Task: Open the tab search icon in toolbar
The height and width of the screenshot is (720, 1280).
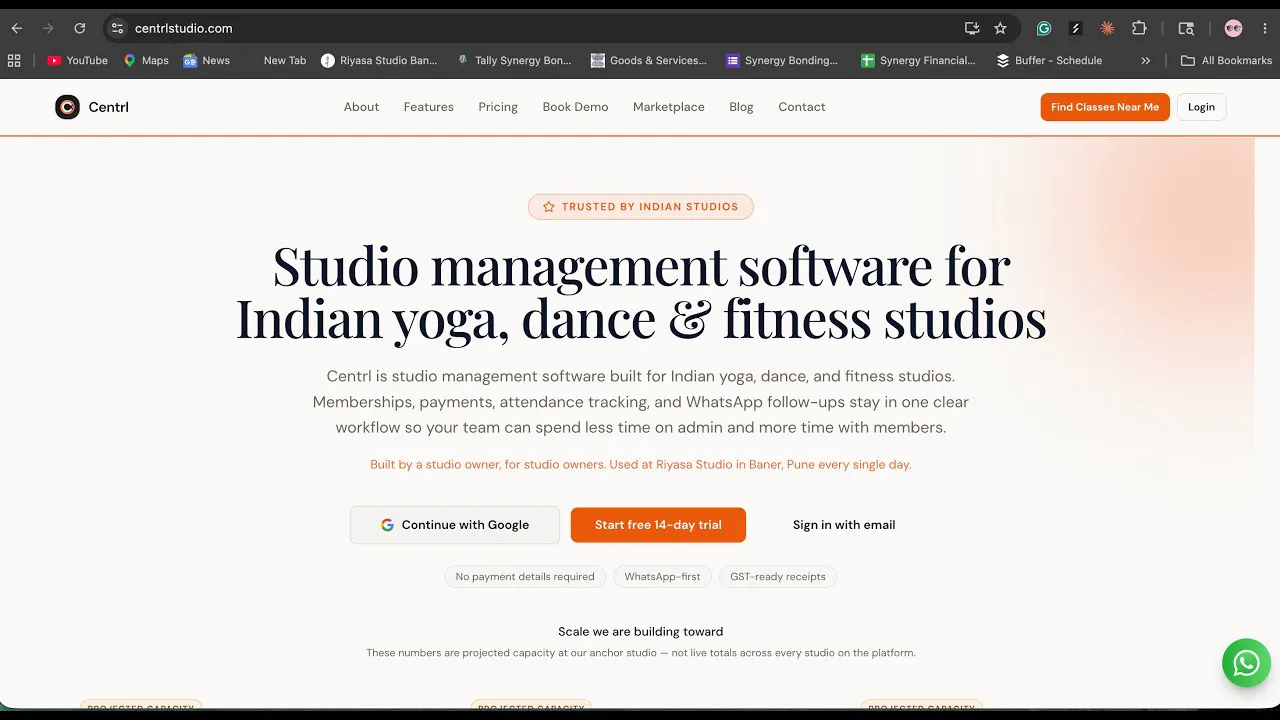Action: tap(1186, 28)
